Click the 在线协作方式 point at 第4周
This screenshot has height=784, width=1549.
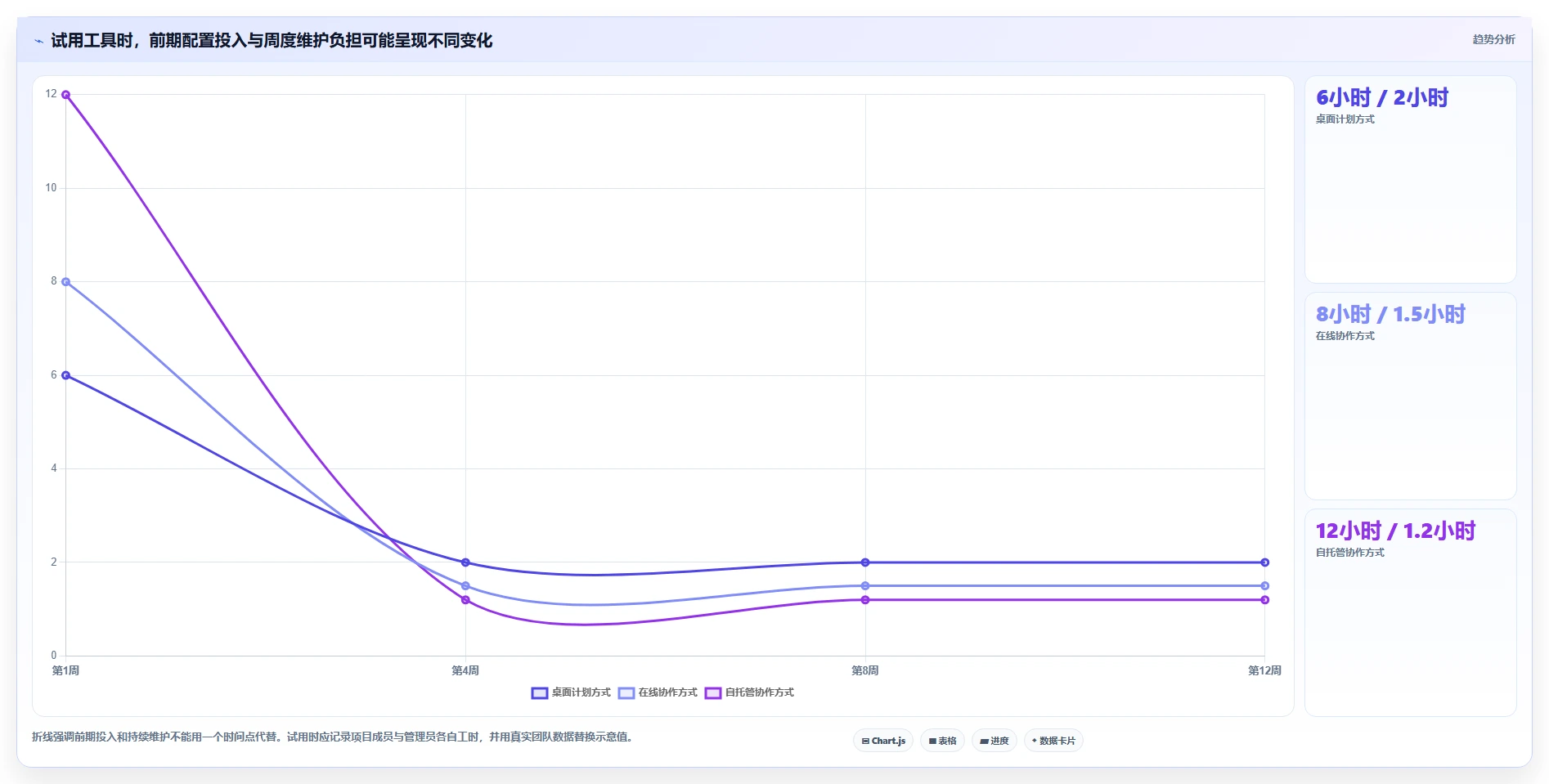click(465, 586)
